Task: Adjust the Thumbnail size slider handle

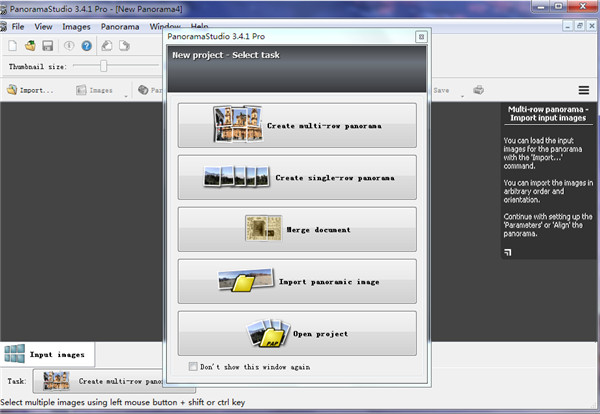Action: coord(103,66)
